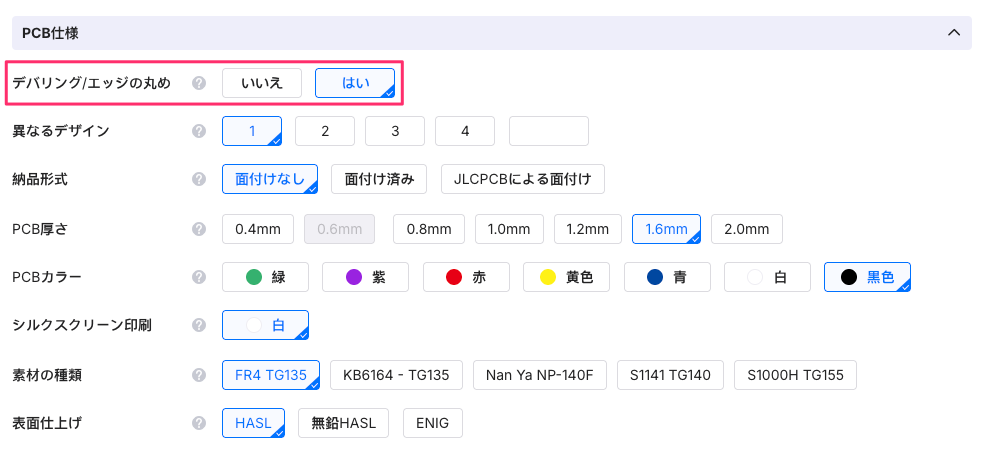Image resolution: width=983 pixels, height=450 pixels.
Task: Show help for 素材の種類
Action: coord(199,375)
